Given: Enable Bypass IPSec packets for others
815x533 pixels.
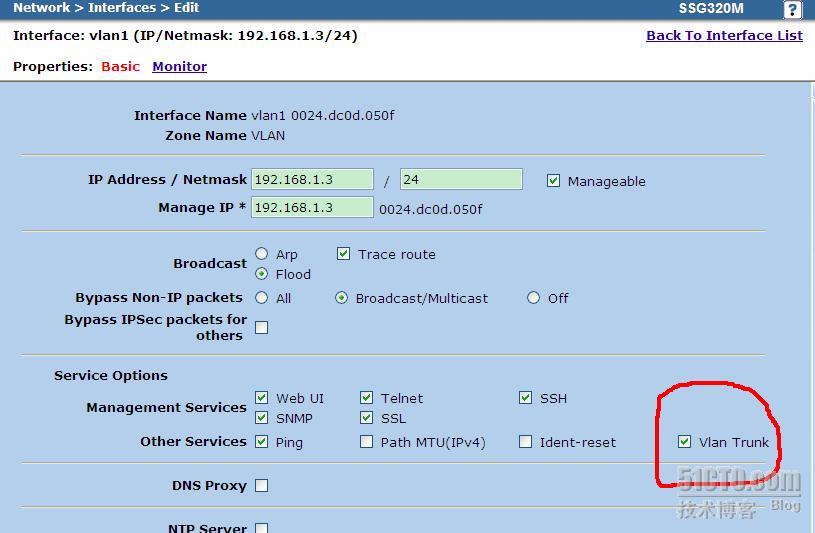Looking at the screenshot, I should 262,327.
